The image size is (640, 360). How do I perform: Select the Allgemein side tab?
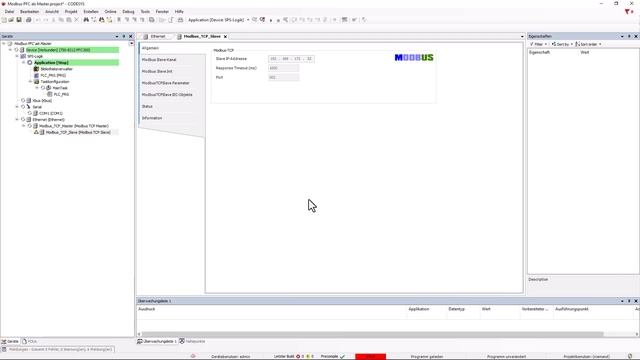coord(150,48)
